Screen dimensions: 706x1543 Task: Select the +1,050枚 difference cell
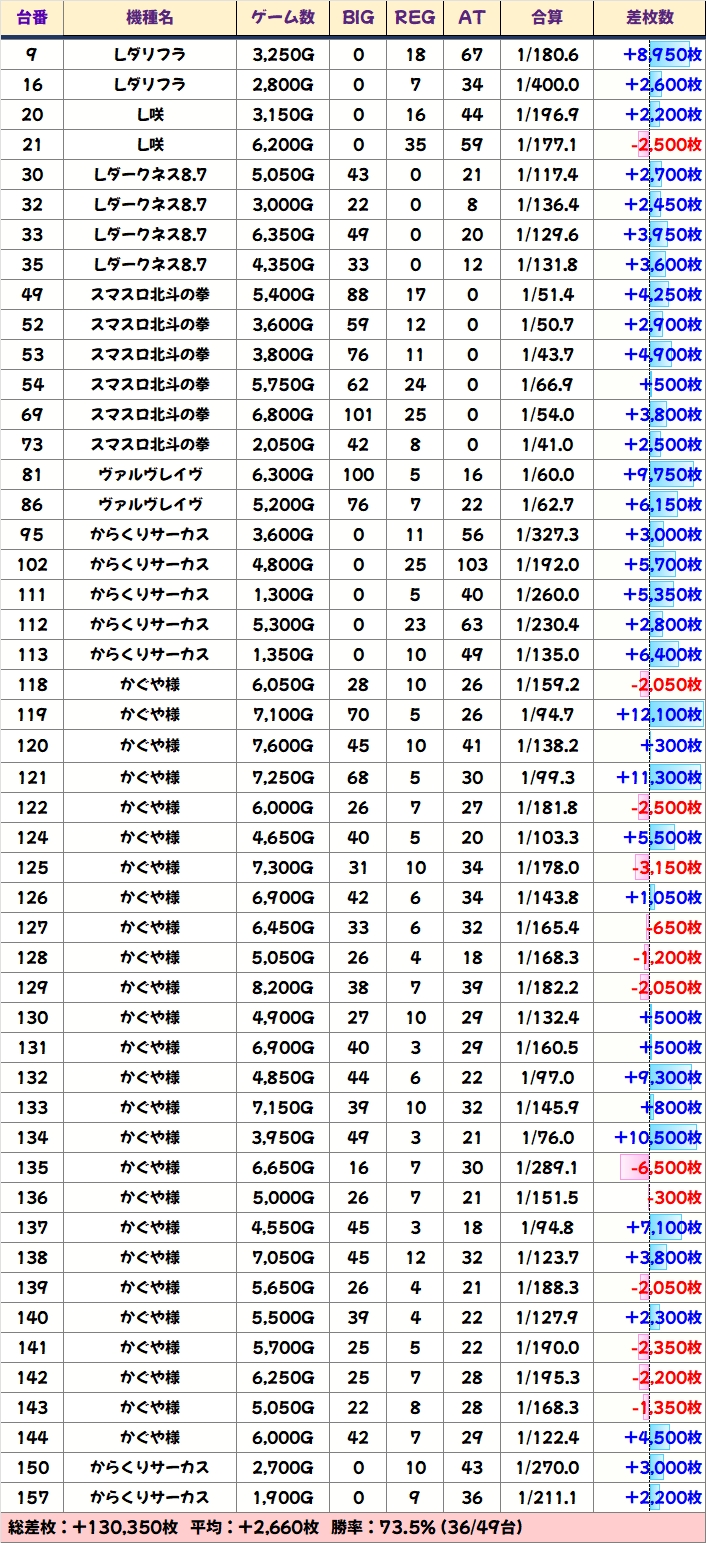tap(650, 897)
